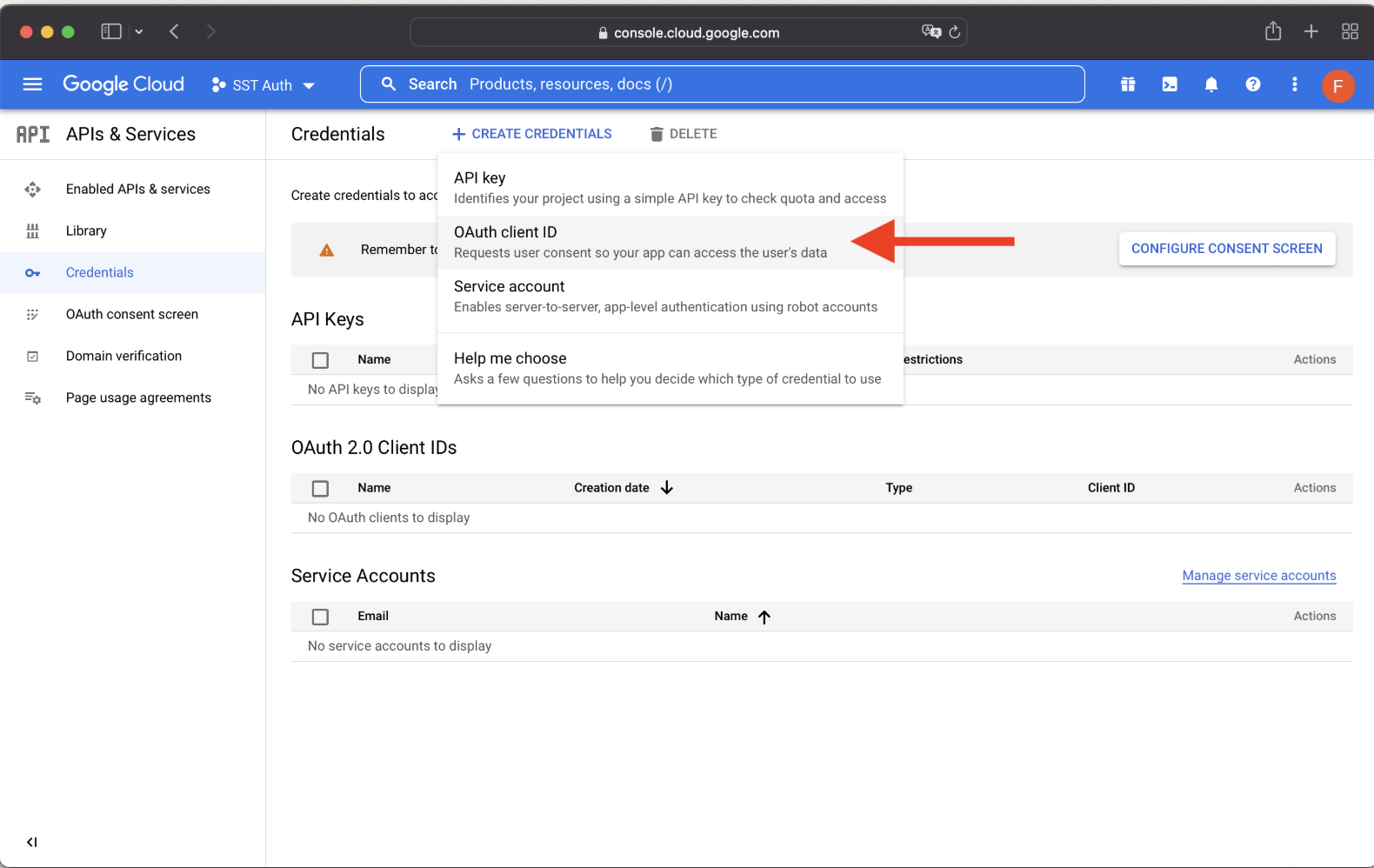Click the Safari sidebar toggle icon
Image resolution: width=1374 pixels, height=868 pixels.
[111, 32]
